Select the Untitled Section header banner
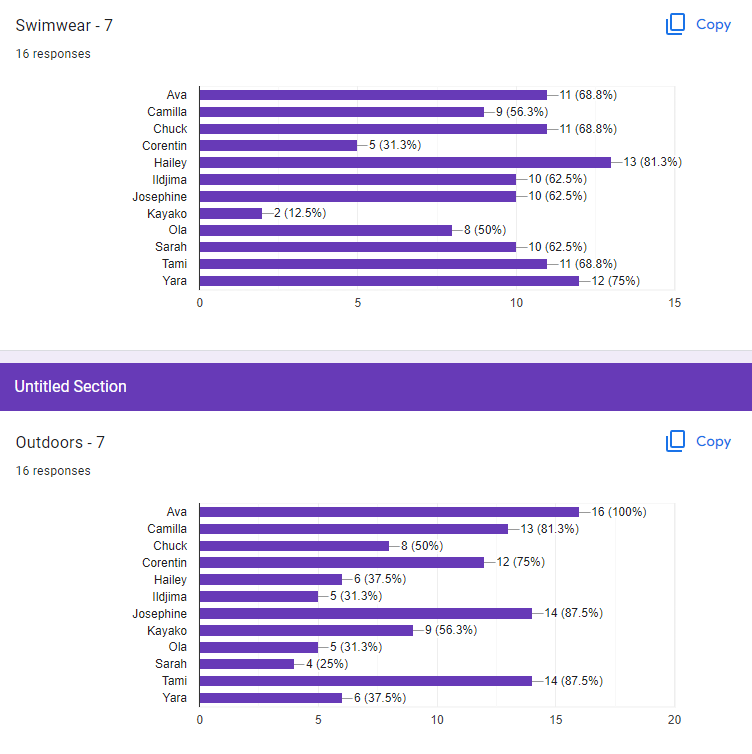This screenshot has width=752, height=754. 376,387
